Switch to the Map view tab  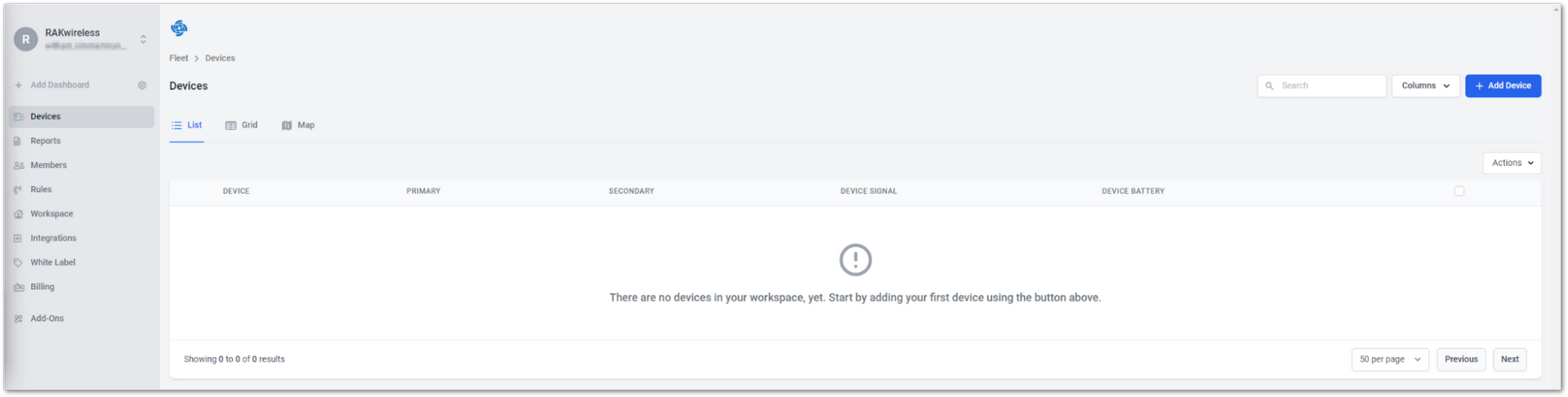(x=298, y=126)
